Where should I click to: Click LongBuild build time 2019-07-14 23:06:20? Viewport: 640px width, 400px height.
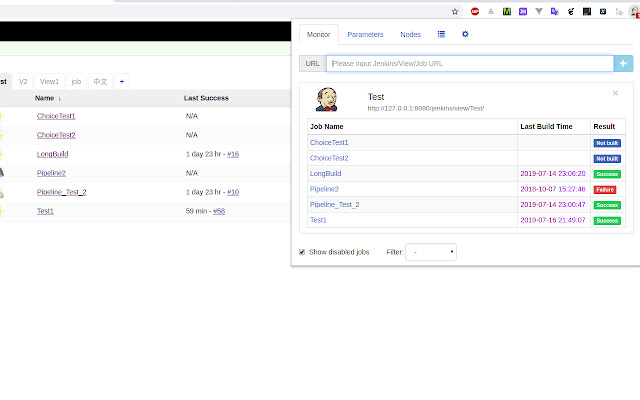553,174
